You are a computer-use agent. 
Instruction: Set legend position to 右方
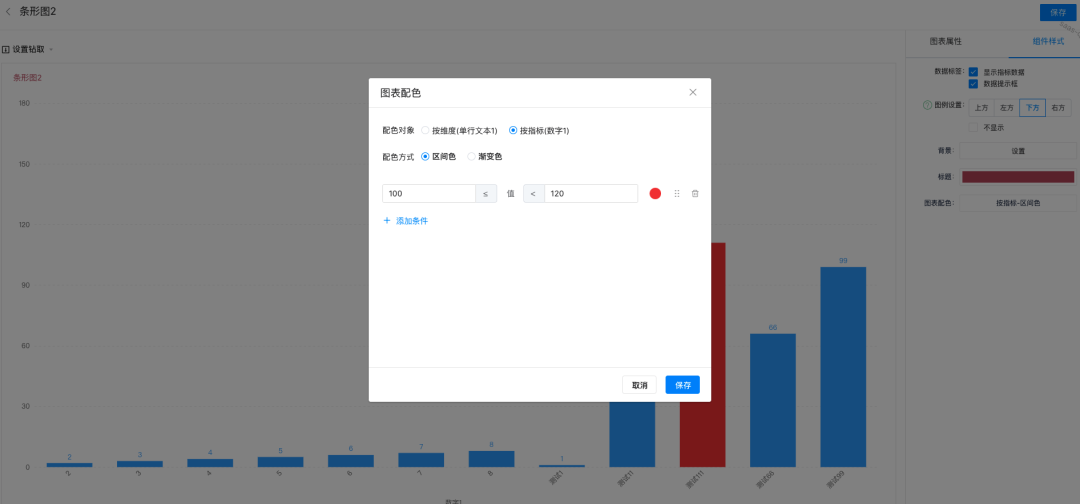click(x=1058, y=108)
